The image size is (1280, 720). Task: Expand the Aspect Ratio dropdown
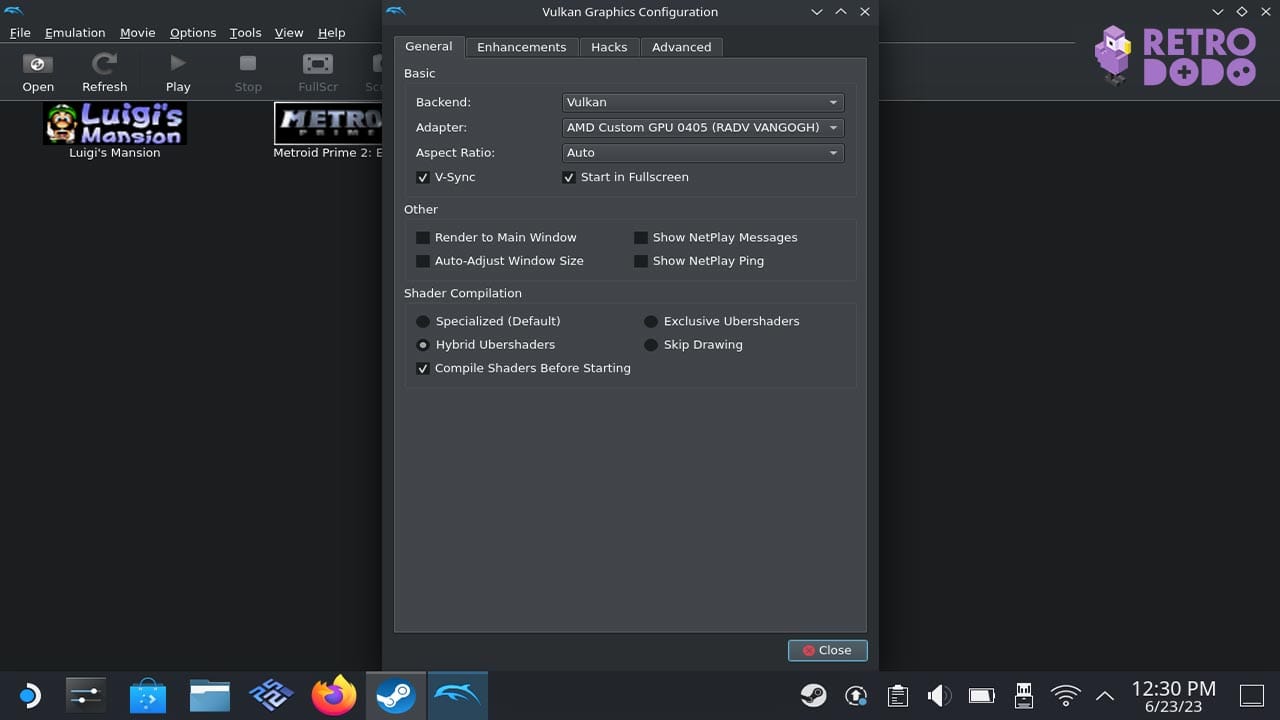tap(703, 153)
